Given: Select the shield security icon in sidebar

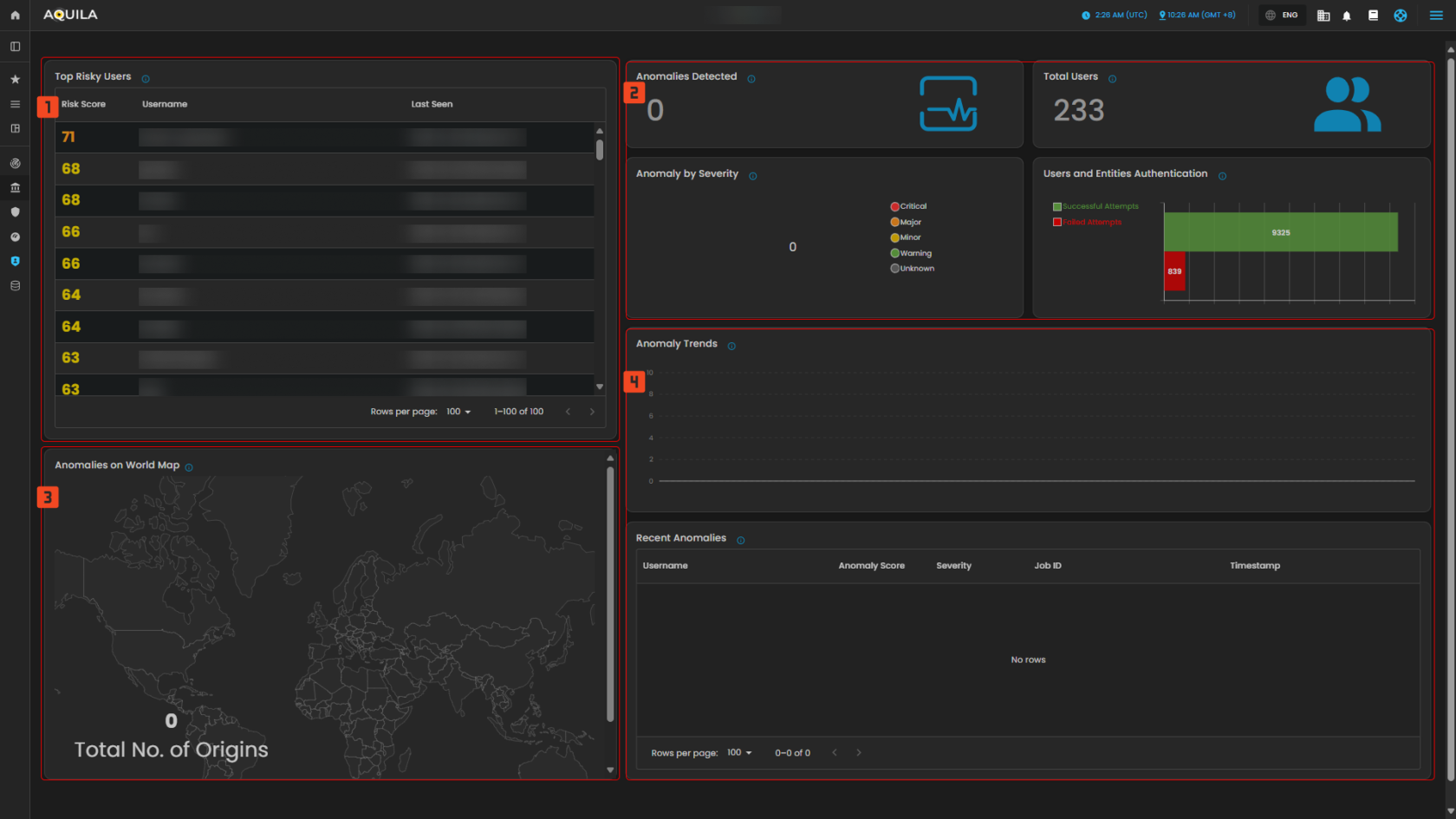Looking at the screenshot, I should pyautogui.click(x=15, y=211).
